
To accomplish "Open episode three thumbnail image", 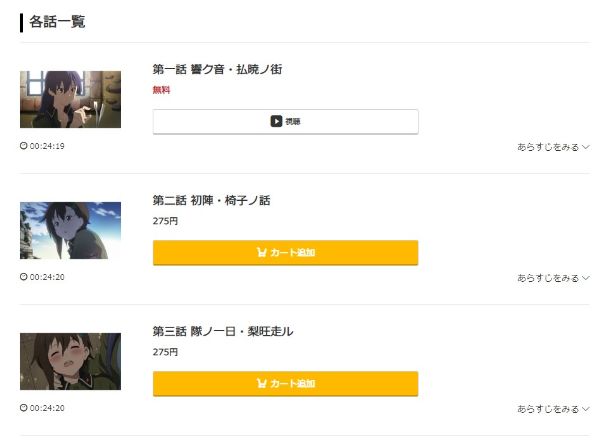I will click(x=70, y=361).
